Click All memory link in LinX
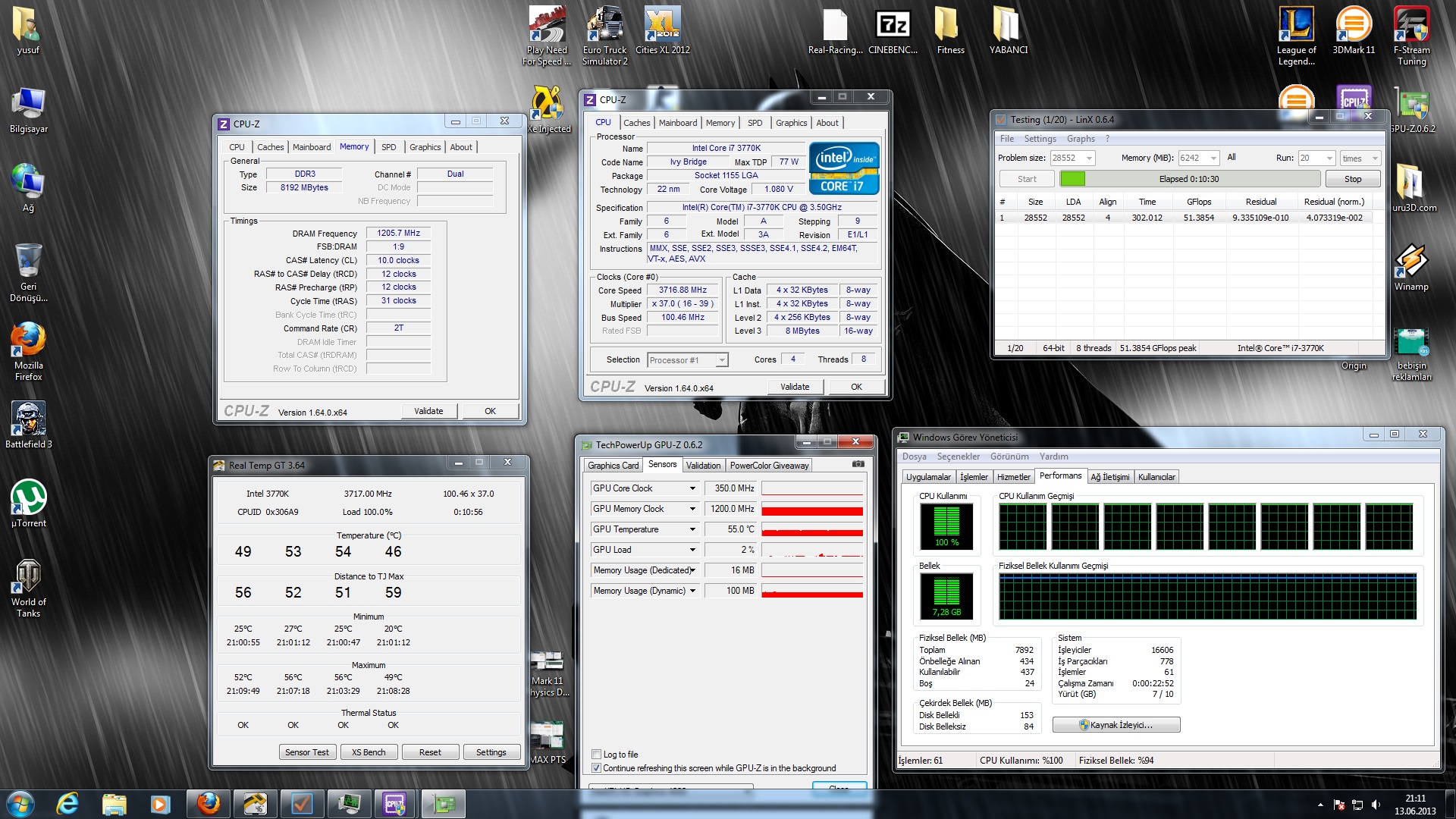Viewport: 1456px width, 819px height. pos(1231,157)
